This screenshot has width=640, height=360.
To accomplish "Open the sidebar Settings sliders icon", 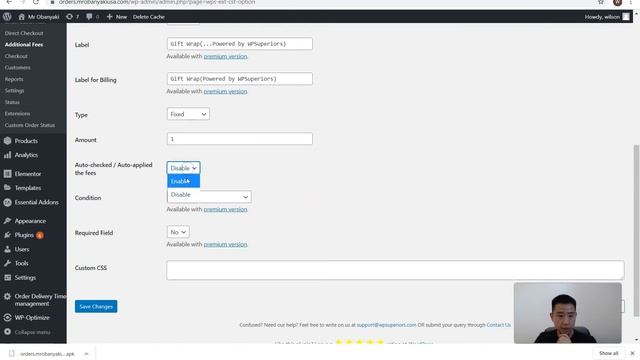I will tap(7, 278).
